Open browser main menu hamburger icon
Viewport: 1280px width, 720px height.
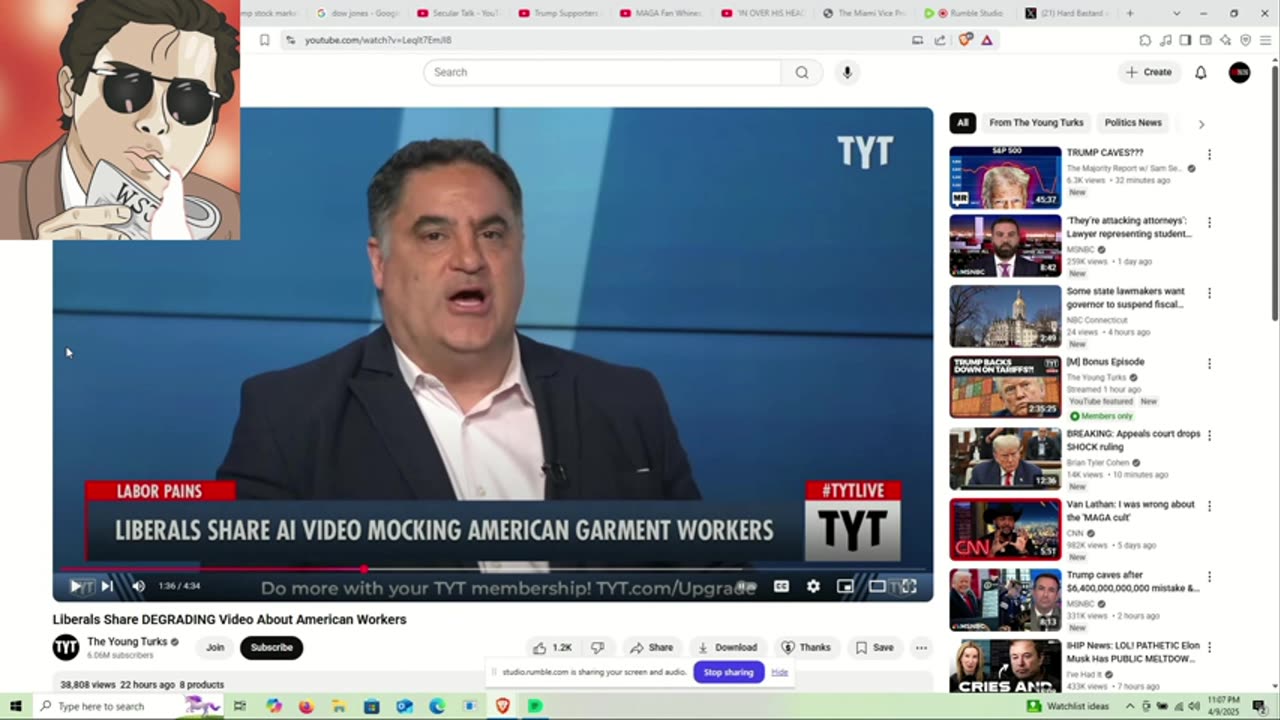(1265, 40)
